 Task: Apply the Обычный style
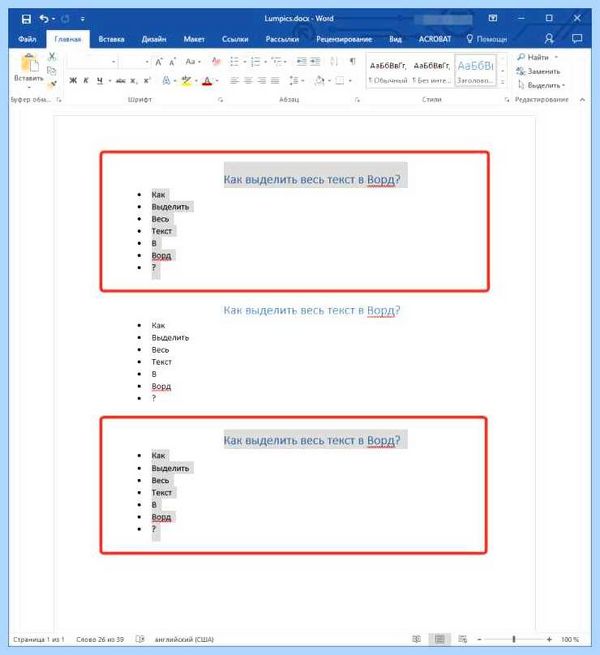tap(388, 71)
